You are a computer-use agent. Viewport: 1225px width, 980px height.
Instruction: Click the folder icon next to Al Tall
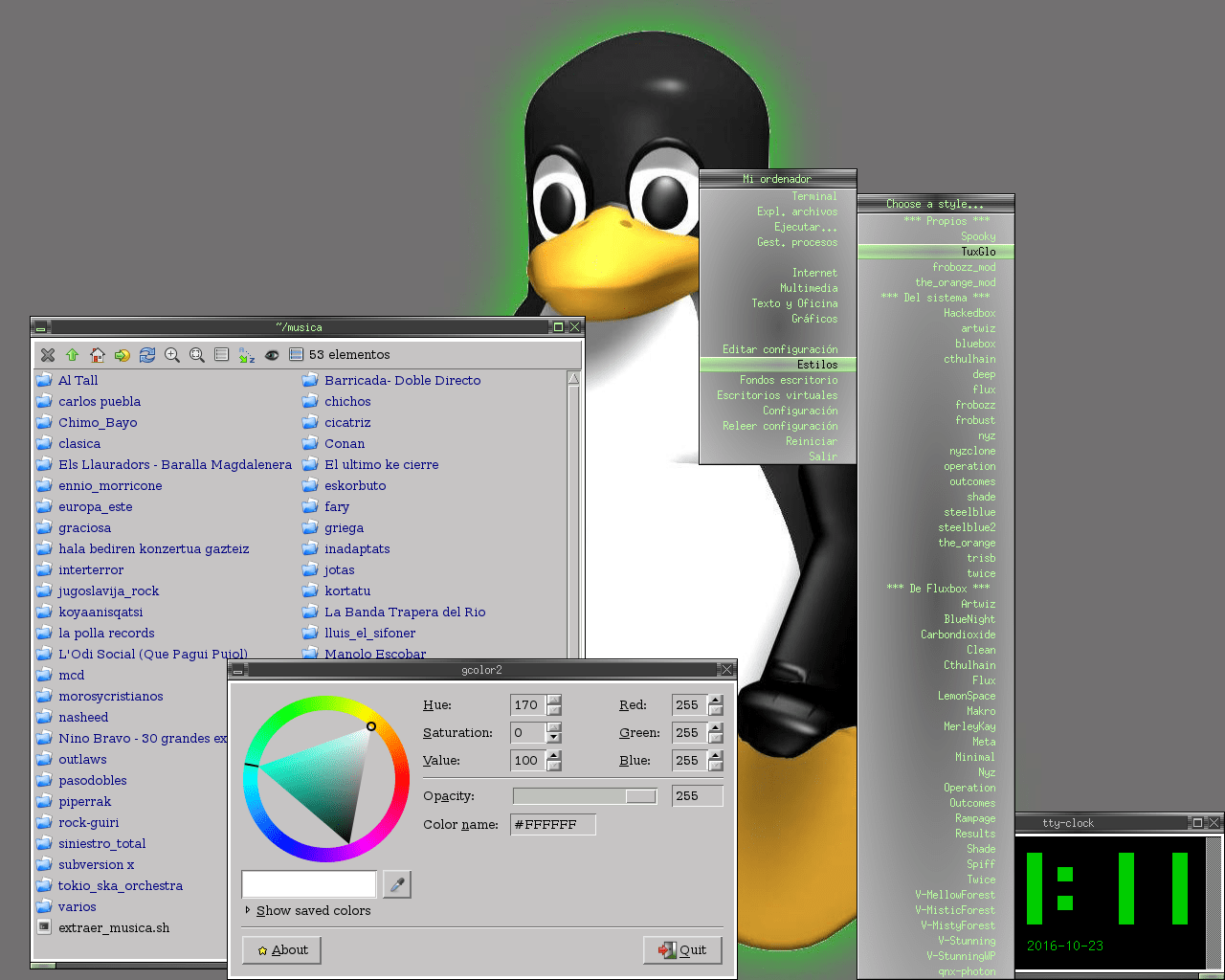(44, 380)
